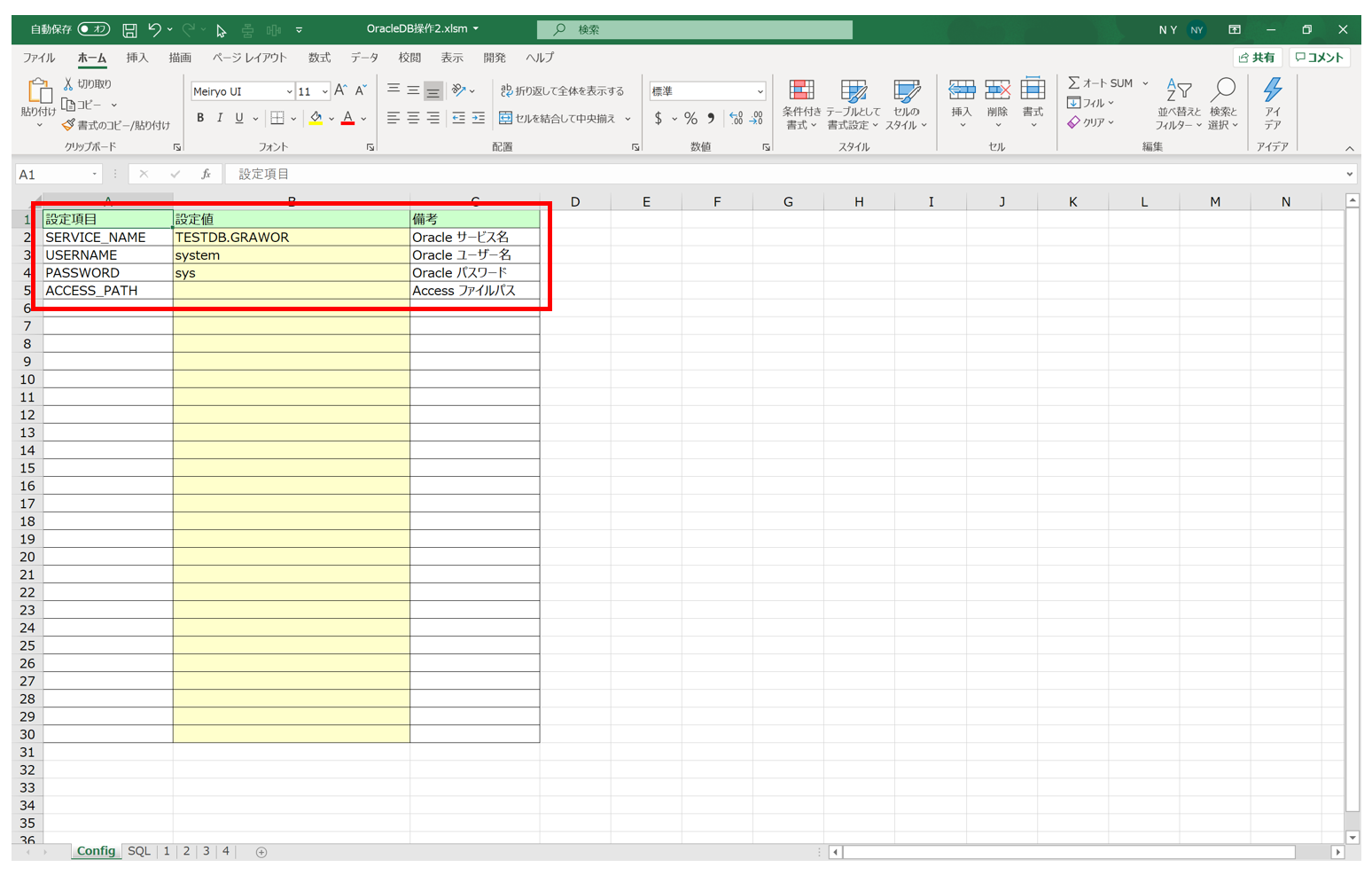
Task: Switch to the SQL sheet tab
Action: coord(139,851)
